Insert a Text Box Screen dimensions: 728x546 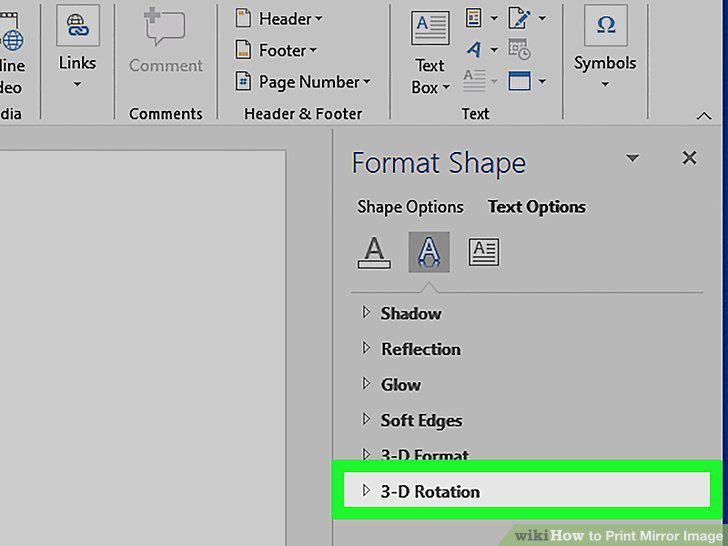[430, 52]
